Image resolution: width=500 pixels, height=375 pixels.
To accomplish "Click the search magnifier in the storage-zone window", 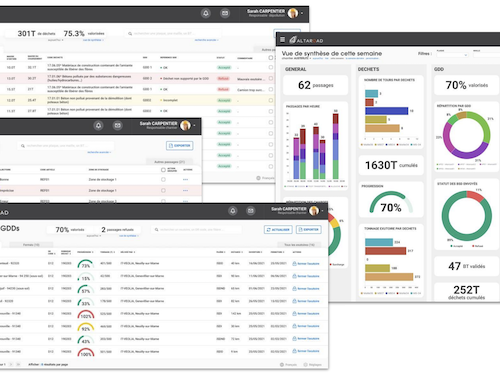I will click(23, 146).
